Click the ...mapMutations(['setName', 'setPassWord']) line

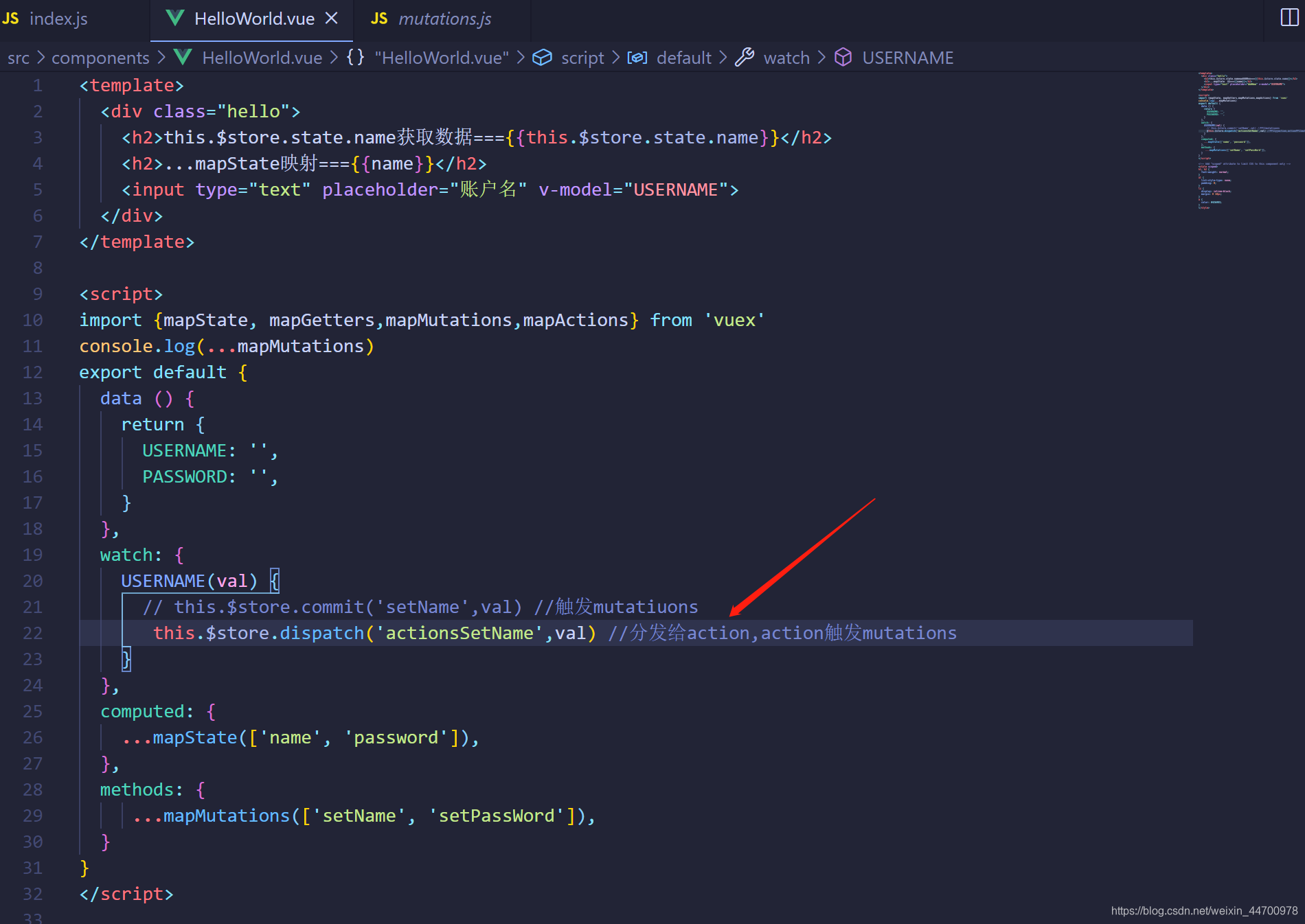pyautogui.click(x=364, y=816)
